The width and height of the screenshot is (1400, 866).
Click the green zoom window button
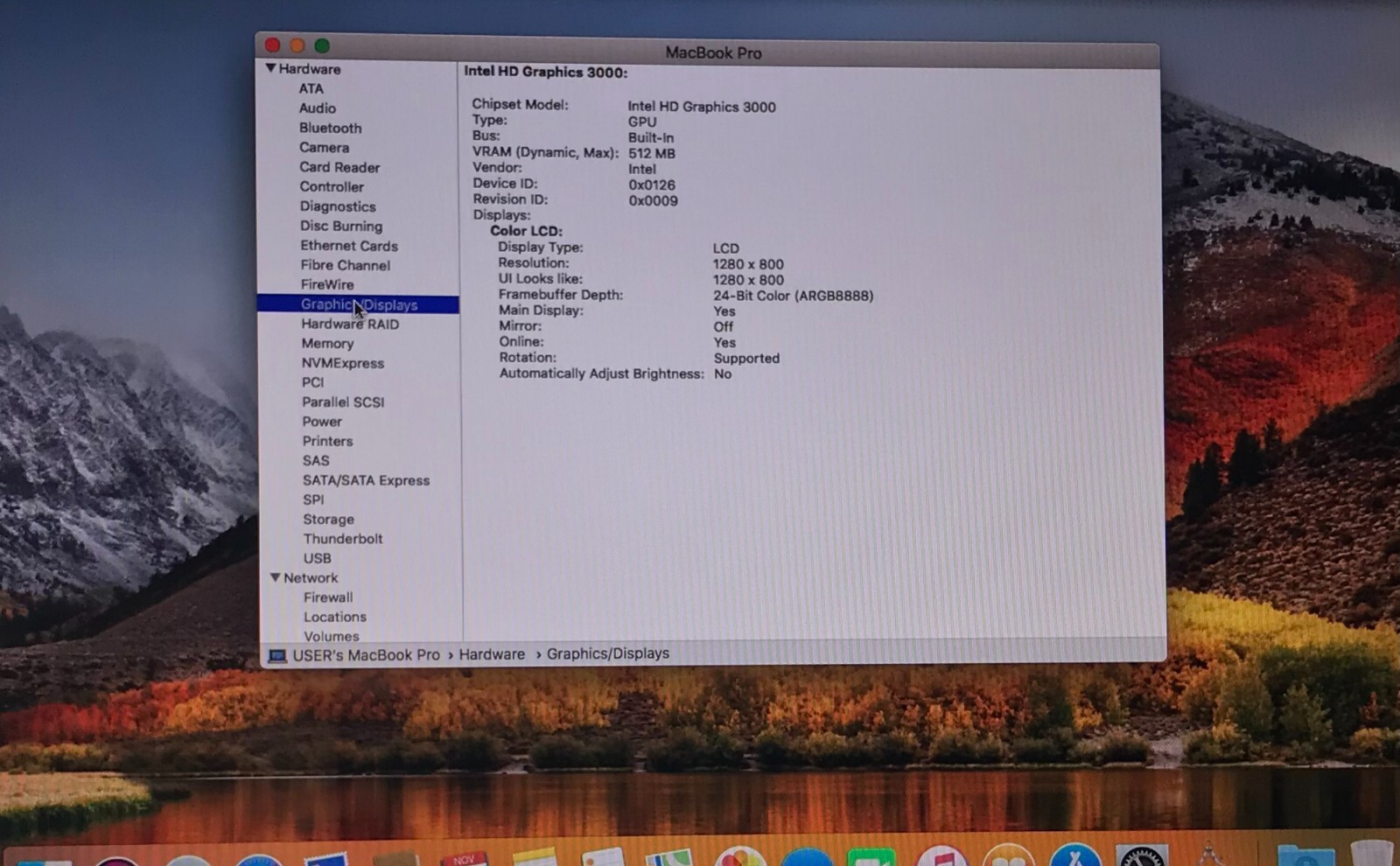click(322, 45)
